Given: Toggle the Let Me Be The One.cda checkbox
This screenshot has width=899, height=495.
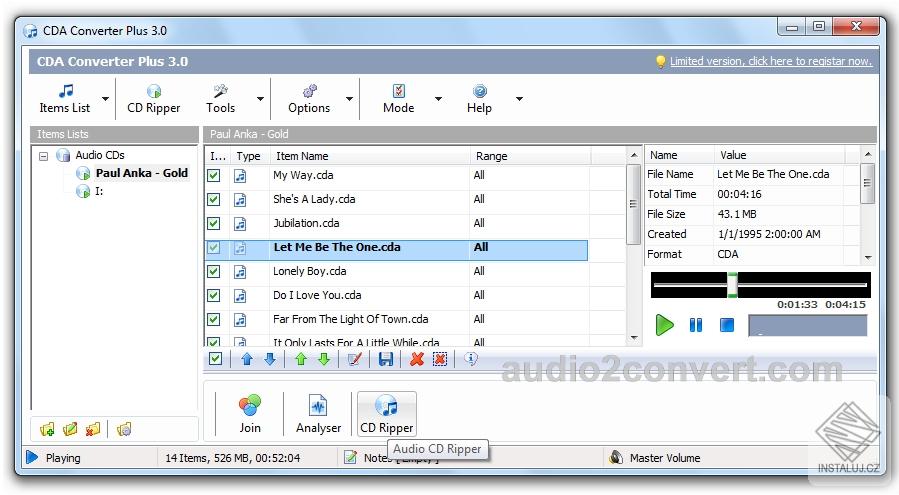Looking at the screenshot, I should [214, 248].
